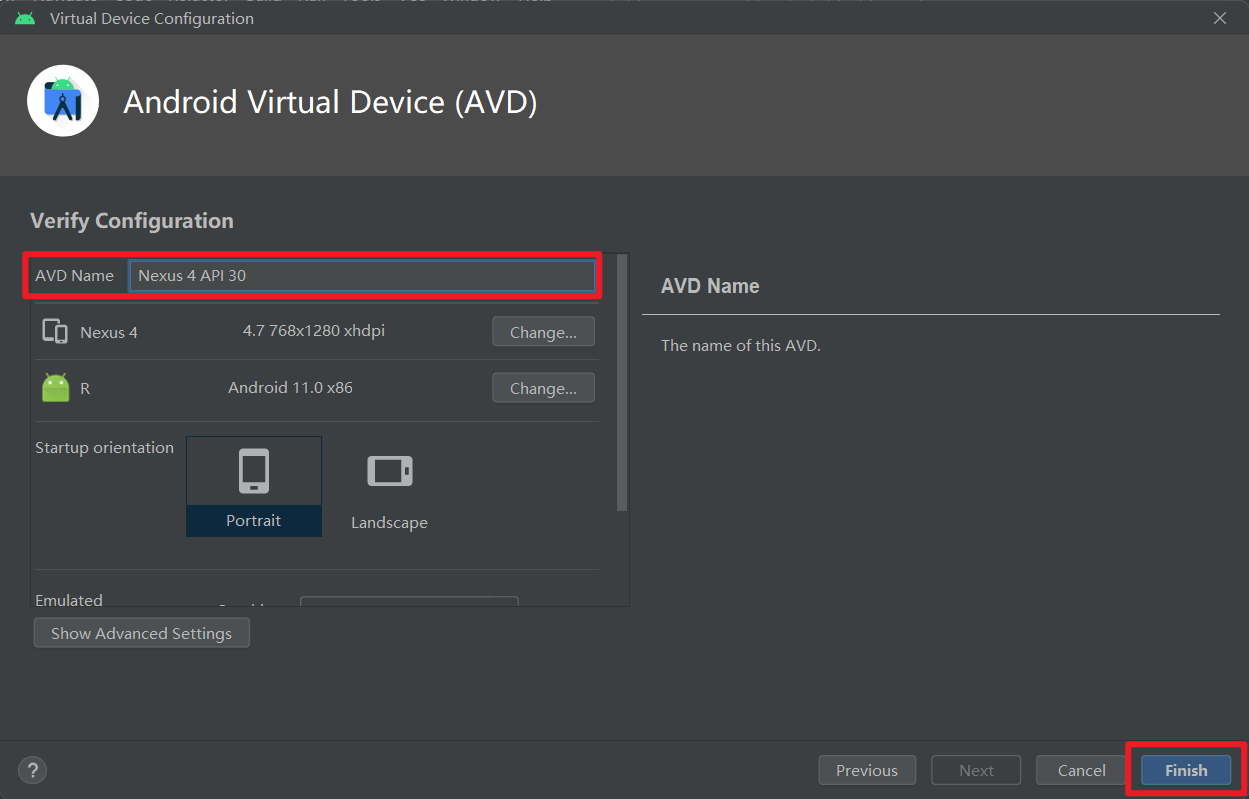Open the partially visible emulated performance dropdown
Screen dimensions: 1249x799
click(409, 601)
